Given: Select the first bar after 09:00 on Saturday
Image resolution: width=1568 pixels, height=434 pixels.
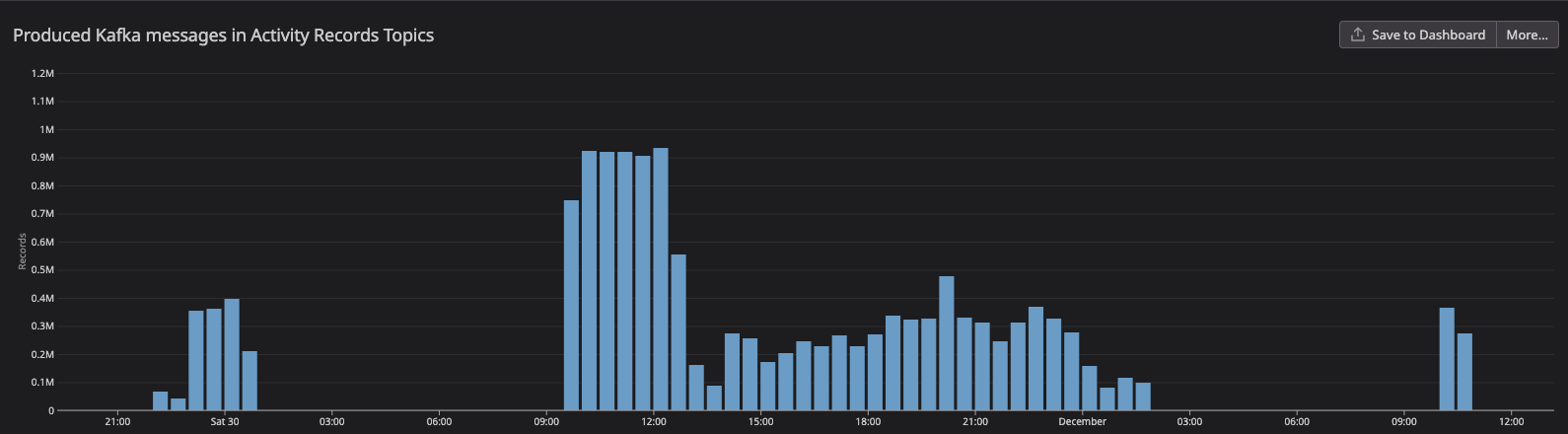Looking at the screenshot, I should 571,305.
